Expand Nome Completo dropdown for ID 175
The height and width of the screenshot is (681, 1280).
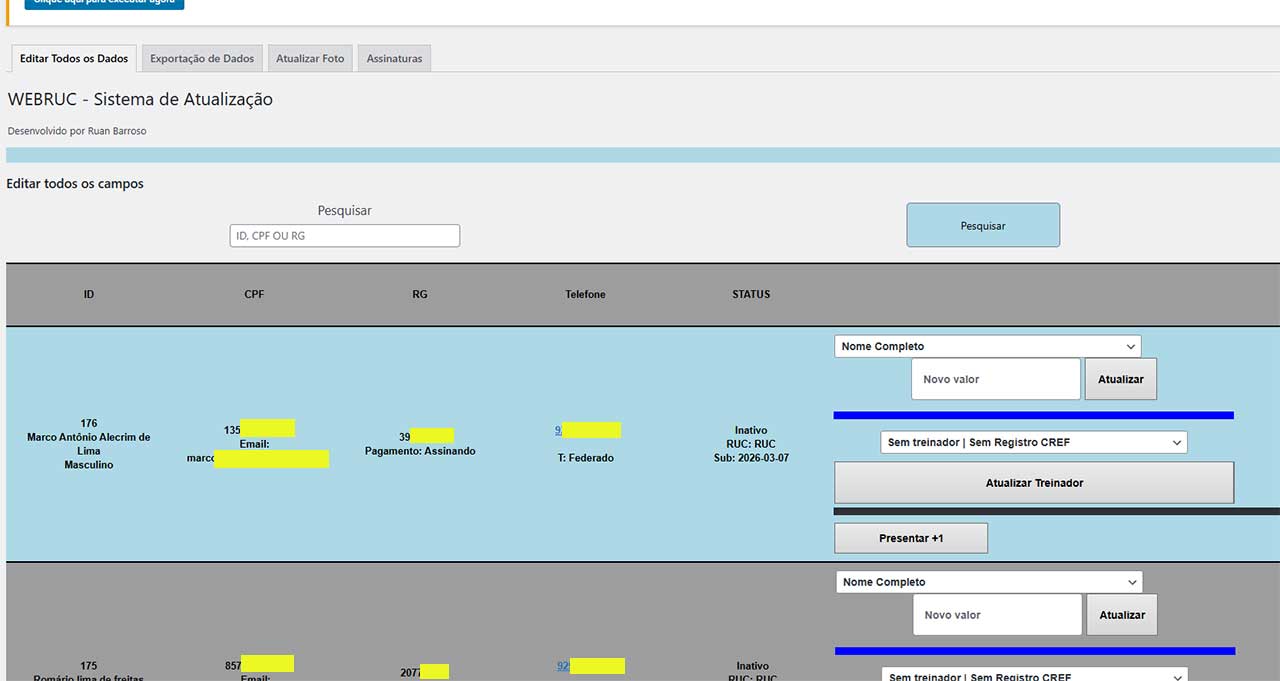tap(988, 582)
